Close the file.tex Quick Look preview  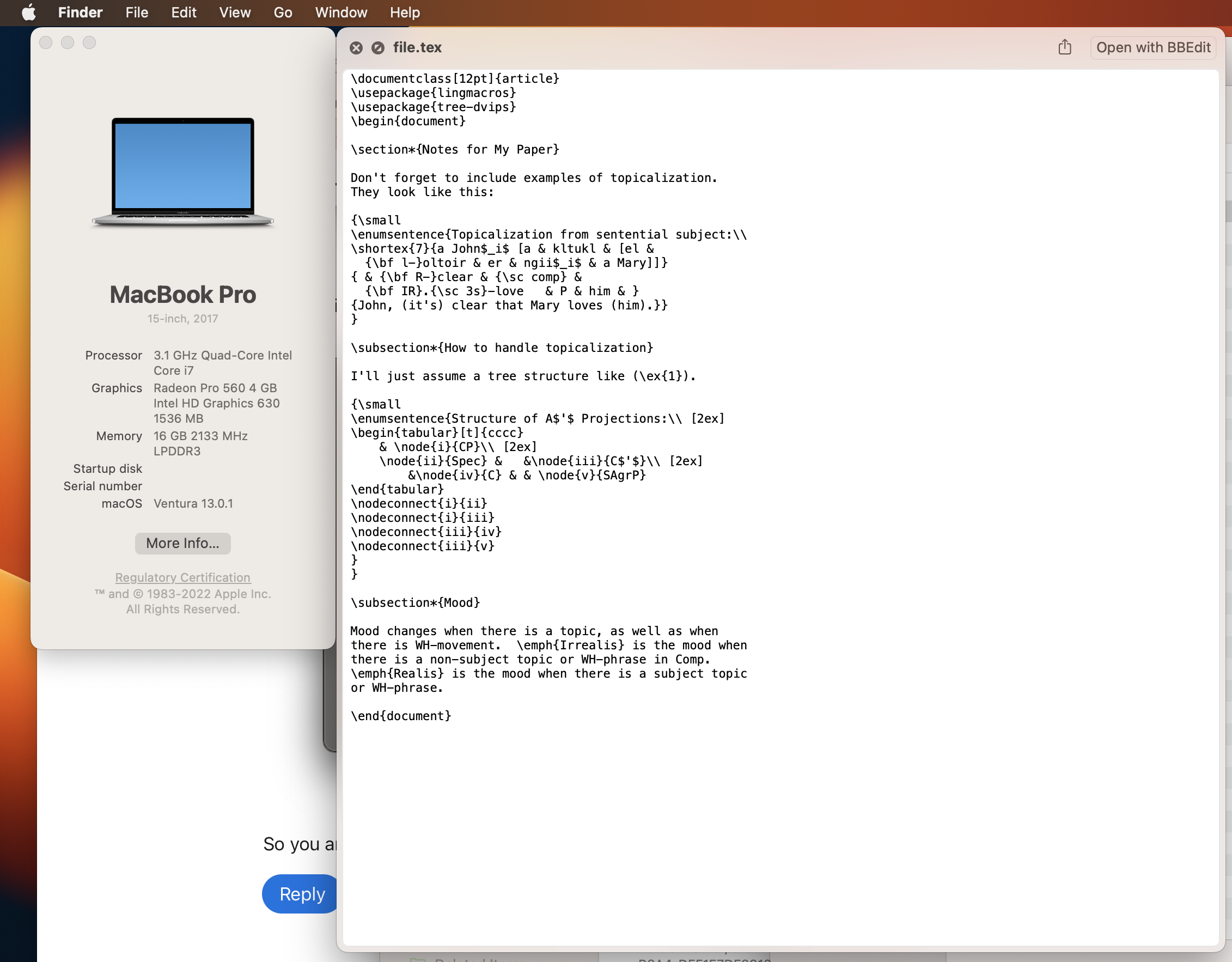(x=356, y=47)
